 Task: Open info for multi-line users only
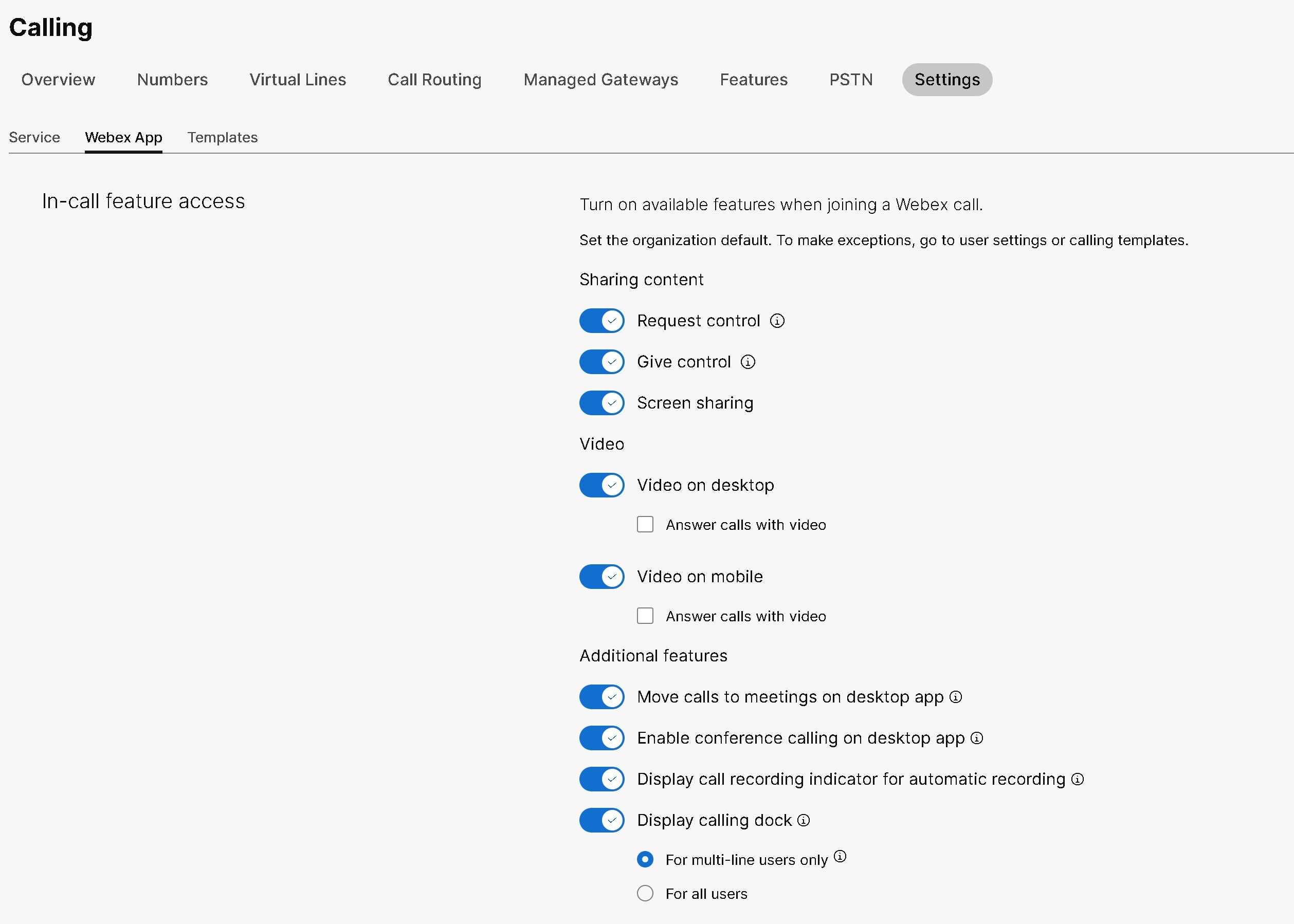coord(840,855)
